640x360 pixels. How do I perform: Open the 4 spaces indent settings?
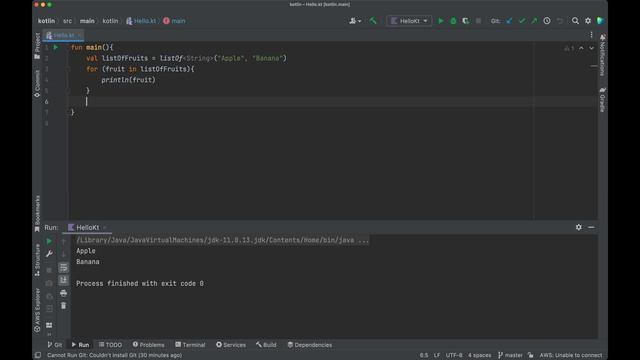click(480, 355)
